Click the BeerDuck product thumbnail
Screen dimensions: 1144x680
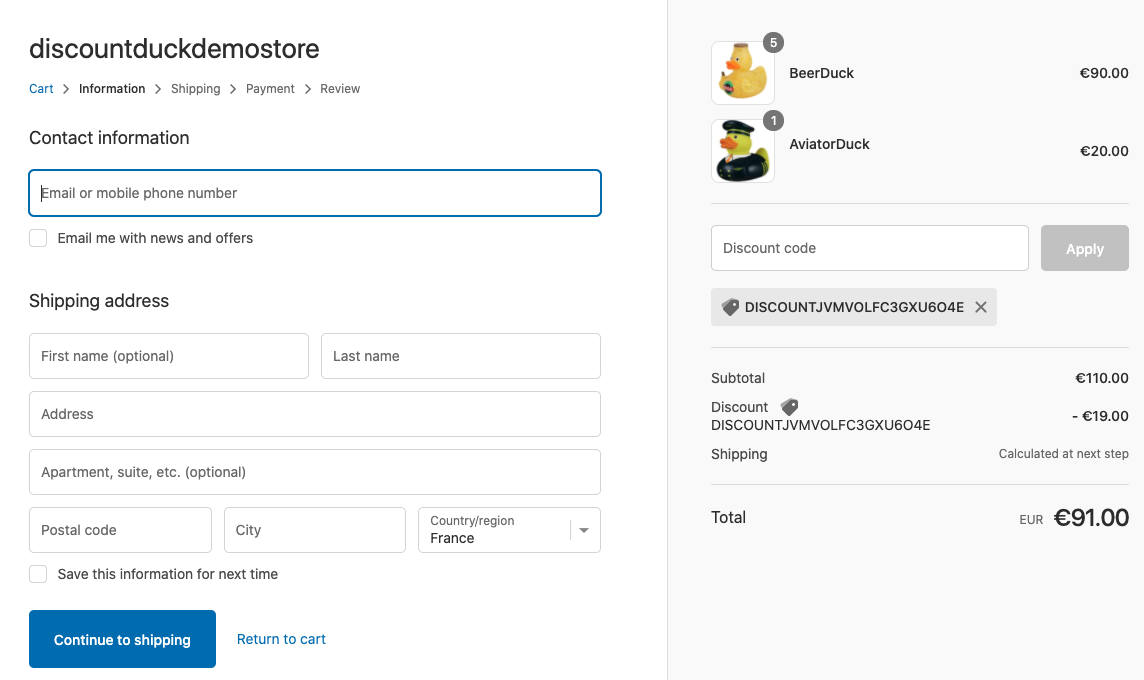point(742,73)
